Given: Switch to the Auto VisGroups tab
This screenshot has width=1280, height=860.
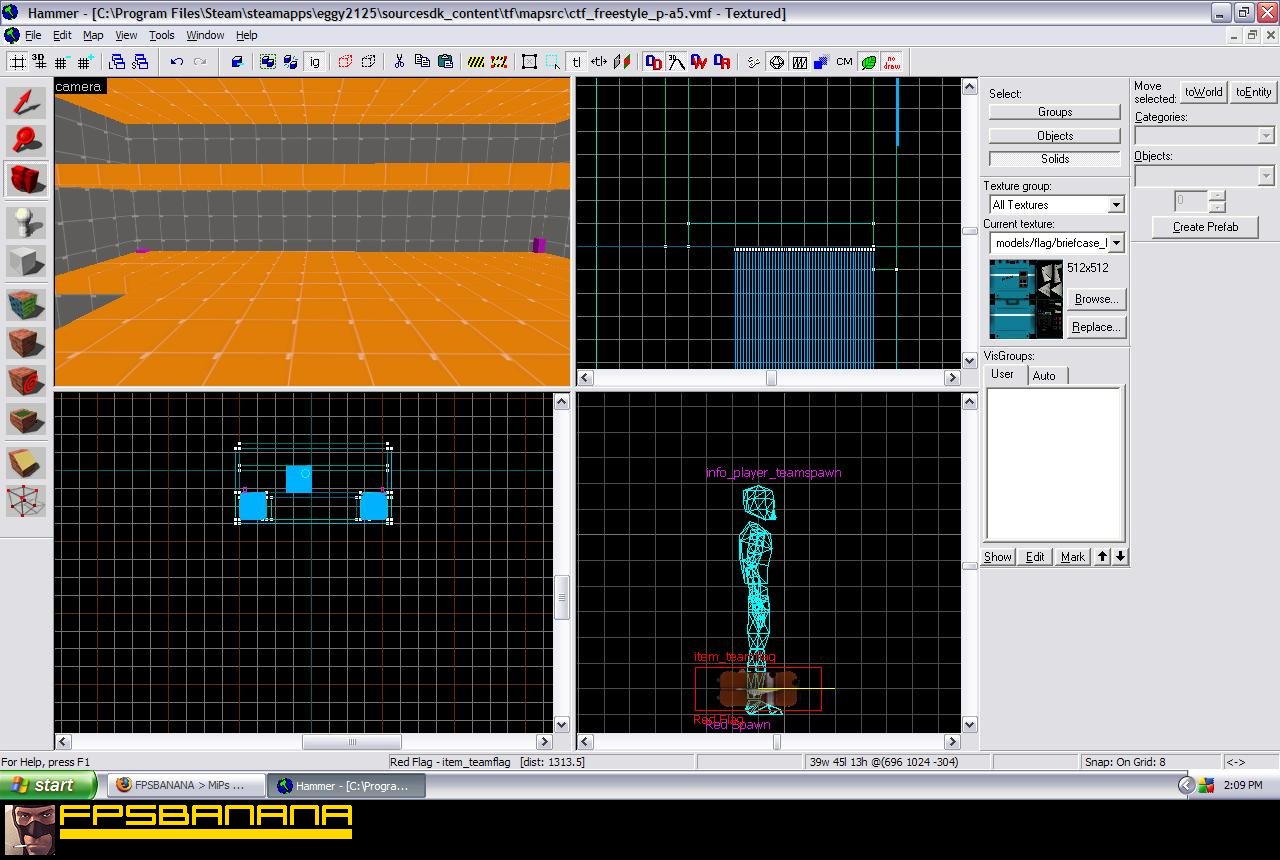Looking at the screenshot, I should (1044, 376).
